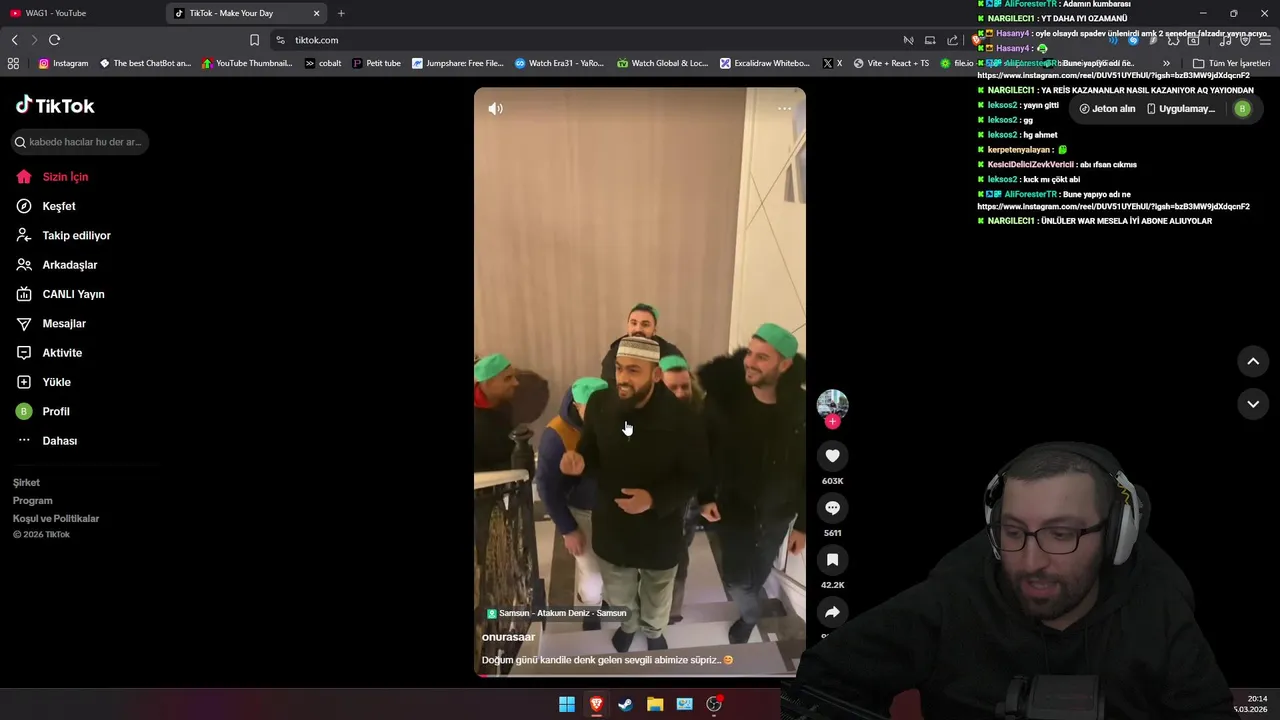Click the Uygulamayı app download button

click(x=1181, y=109)
